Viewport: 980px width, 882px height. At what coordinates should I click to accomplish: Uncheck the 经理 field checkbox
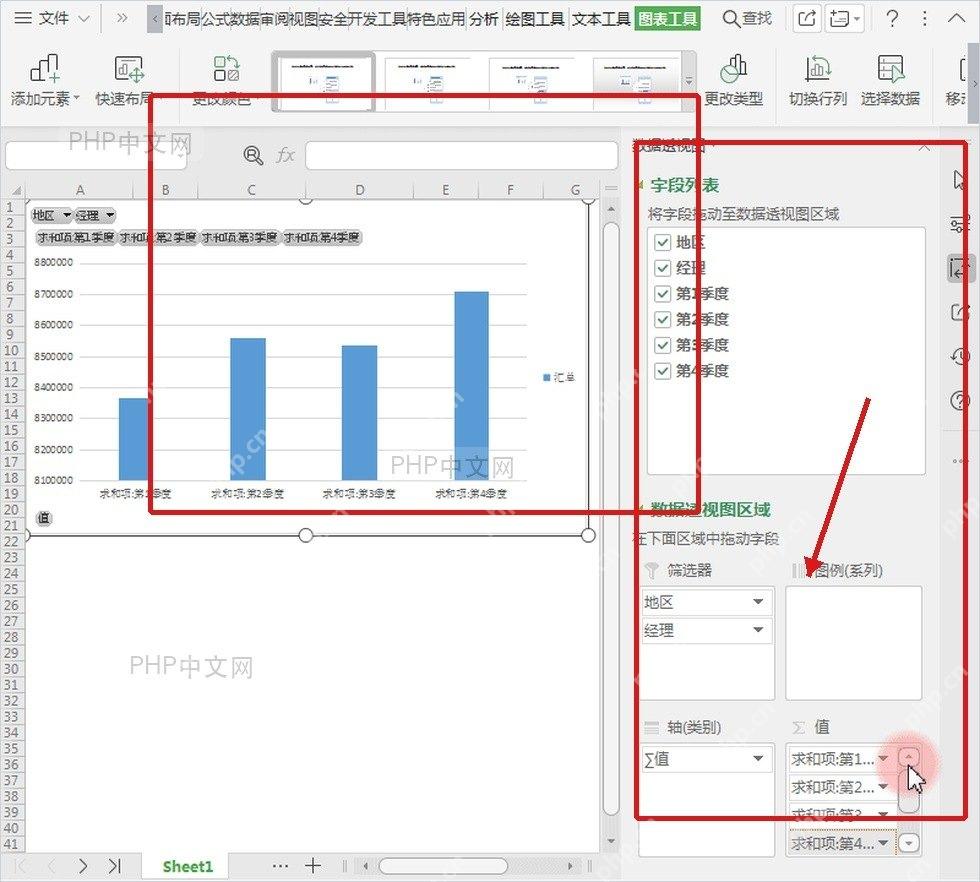[662, 268]
